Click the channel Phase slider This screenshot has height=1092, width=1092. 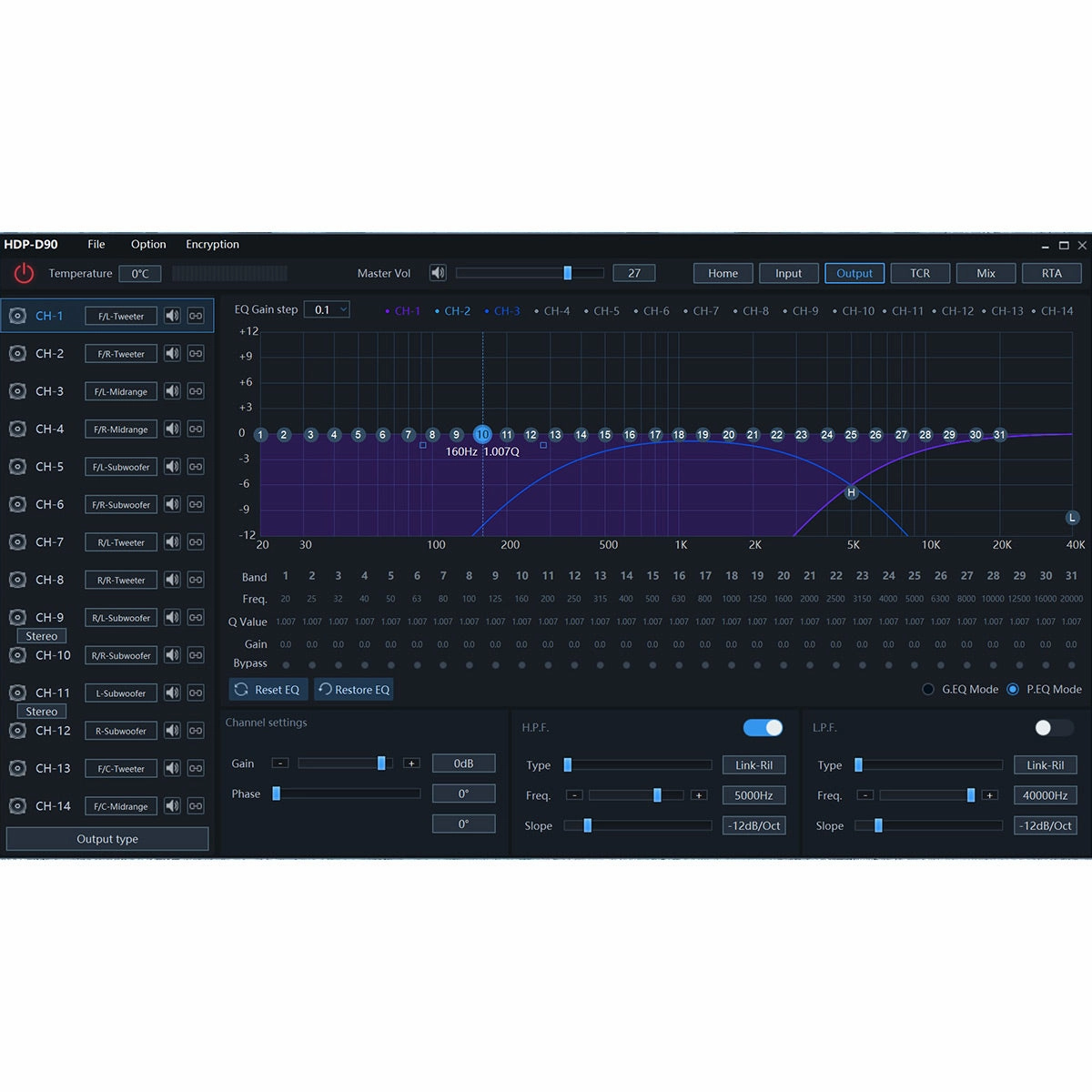(x=347, y=794)
